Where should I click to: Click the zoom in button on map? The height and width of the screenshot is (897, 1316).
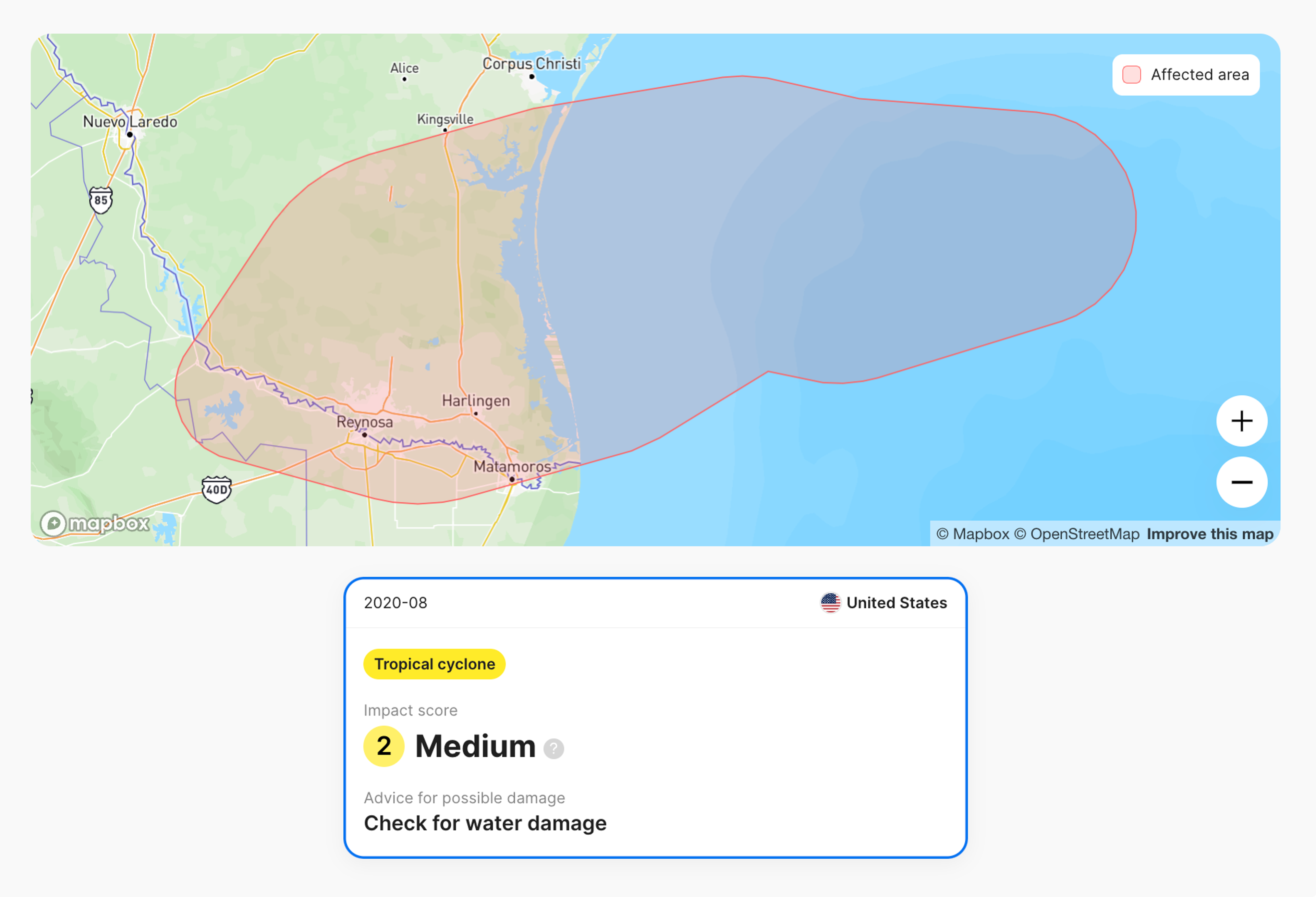coord(1243,421)
